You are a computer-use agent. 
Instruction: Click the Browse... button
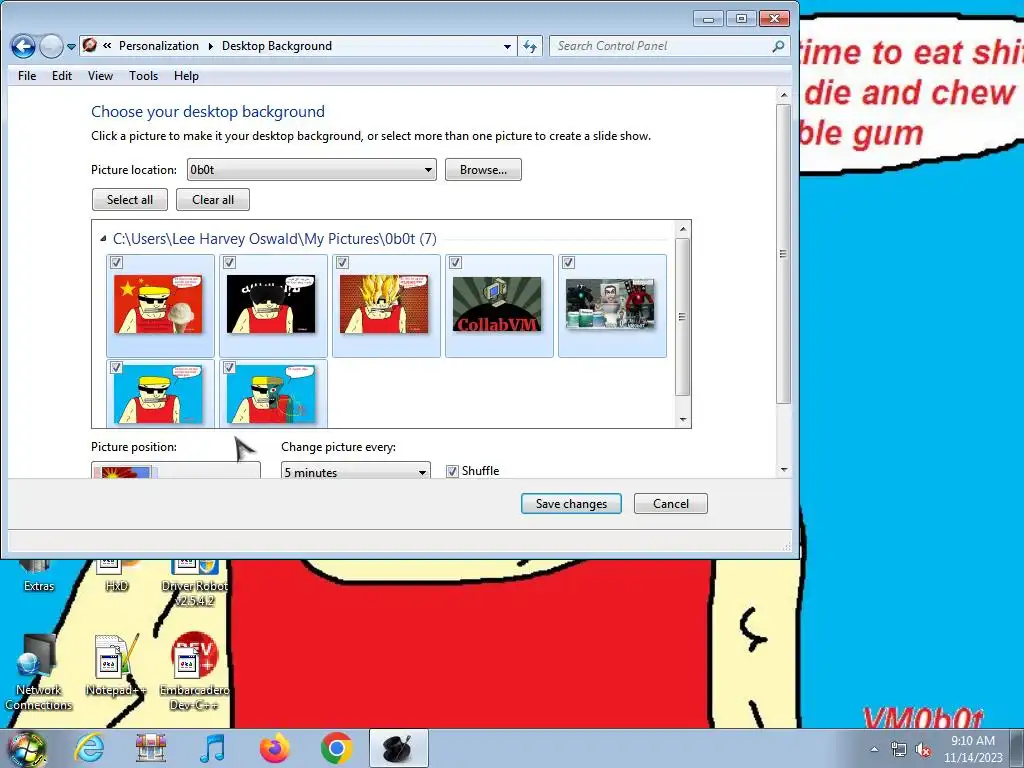click(x=483, y=170)
